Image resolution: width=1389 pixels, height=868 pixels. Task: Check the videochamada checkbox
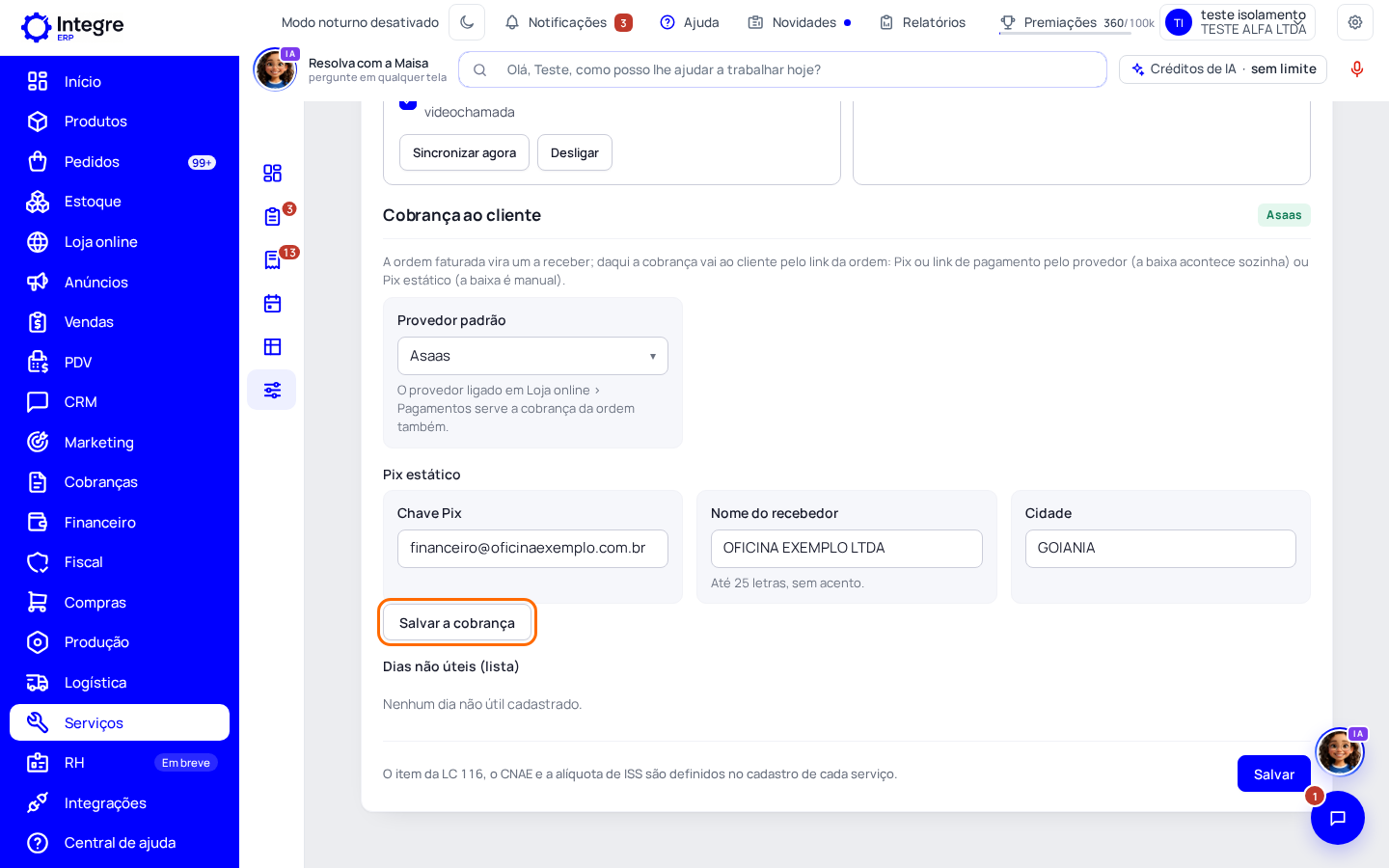pyautogui.click(x=408, y=102)
